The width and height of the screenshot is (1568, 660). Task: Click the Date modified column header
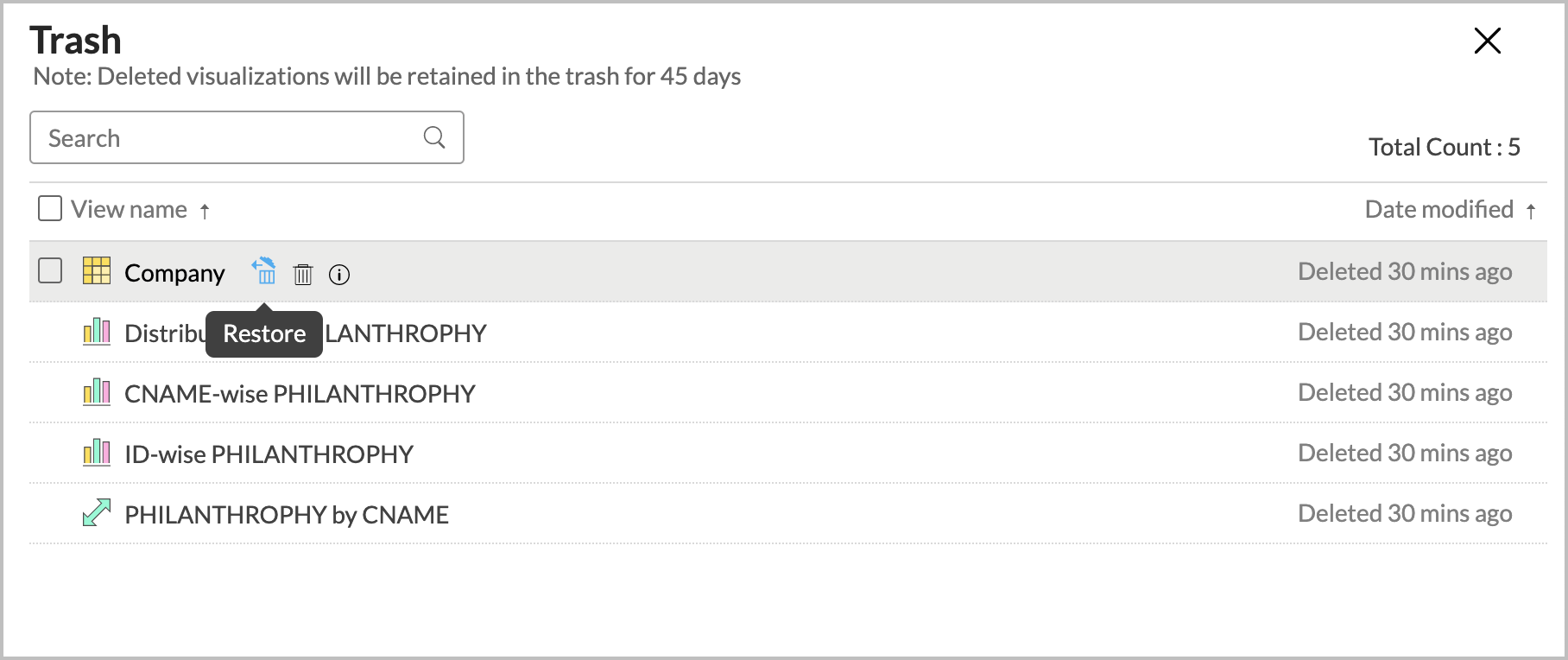pos(1439,209)
